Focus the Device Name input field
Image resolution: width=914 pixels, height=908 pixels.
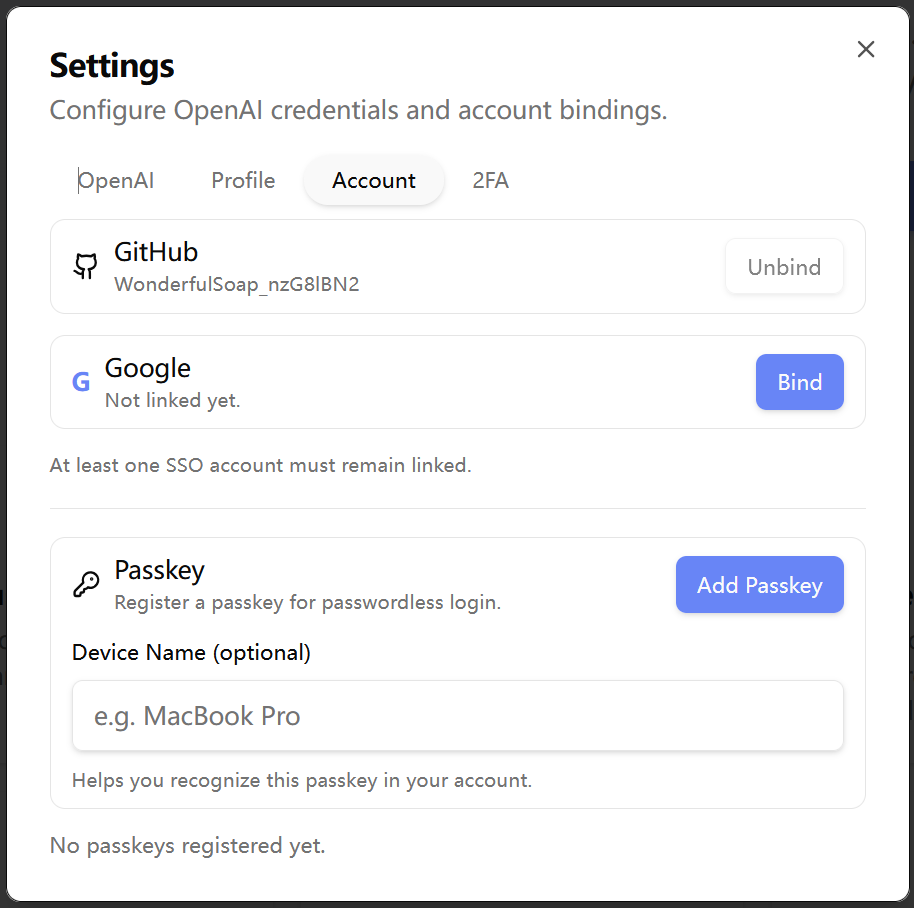tap(457, 716)
